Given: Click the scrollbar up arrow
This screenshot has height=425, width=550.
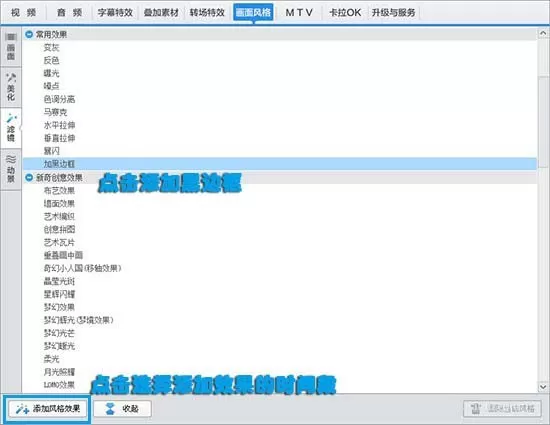Looking at the screenshot, I should (x=543, y=33).
